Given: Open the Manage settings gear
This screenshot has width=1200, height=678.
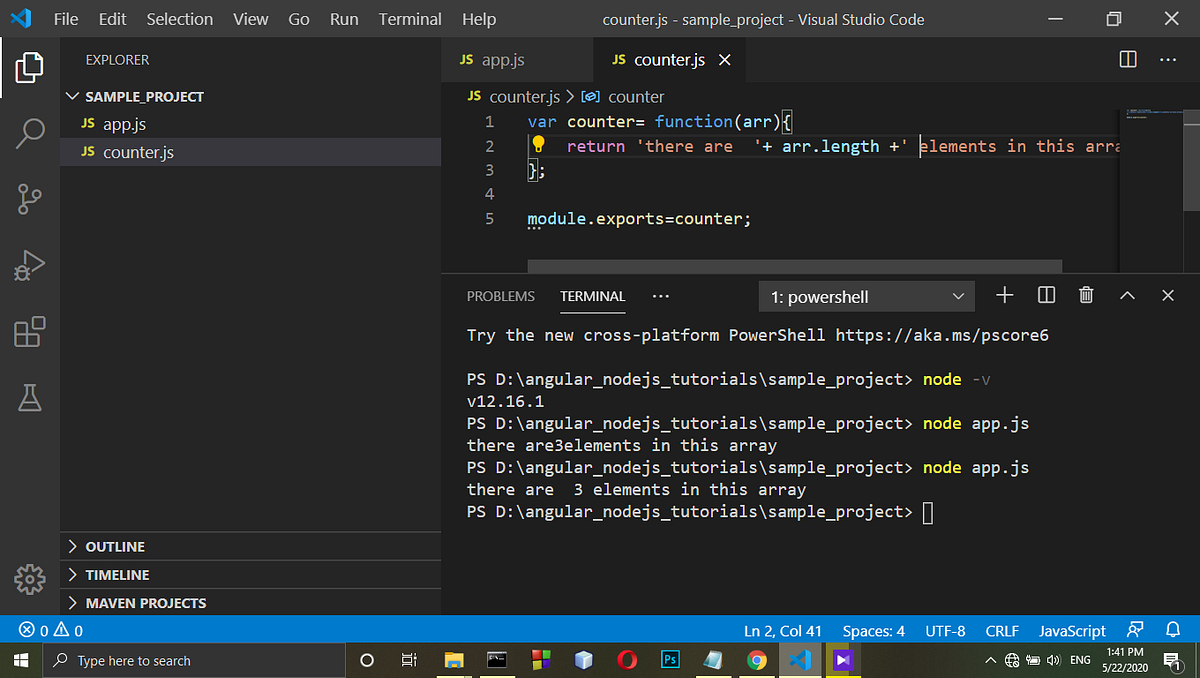Looking at the screenshot, I should pyautogui.click(x=29, y=579).
